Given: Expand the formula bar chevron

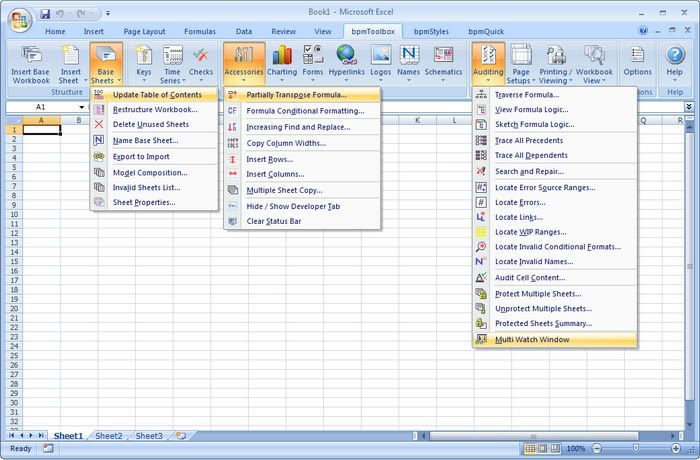Looking at the screenshot, I should [x=689, y=107].
